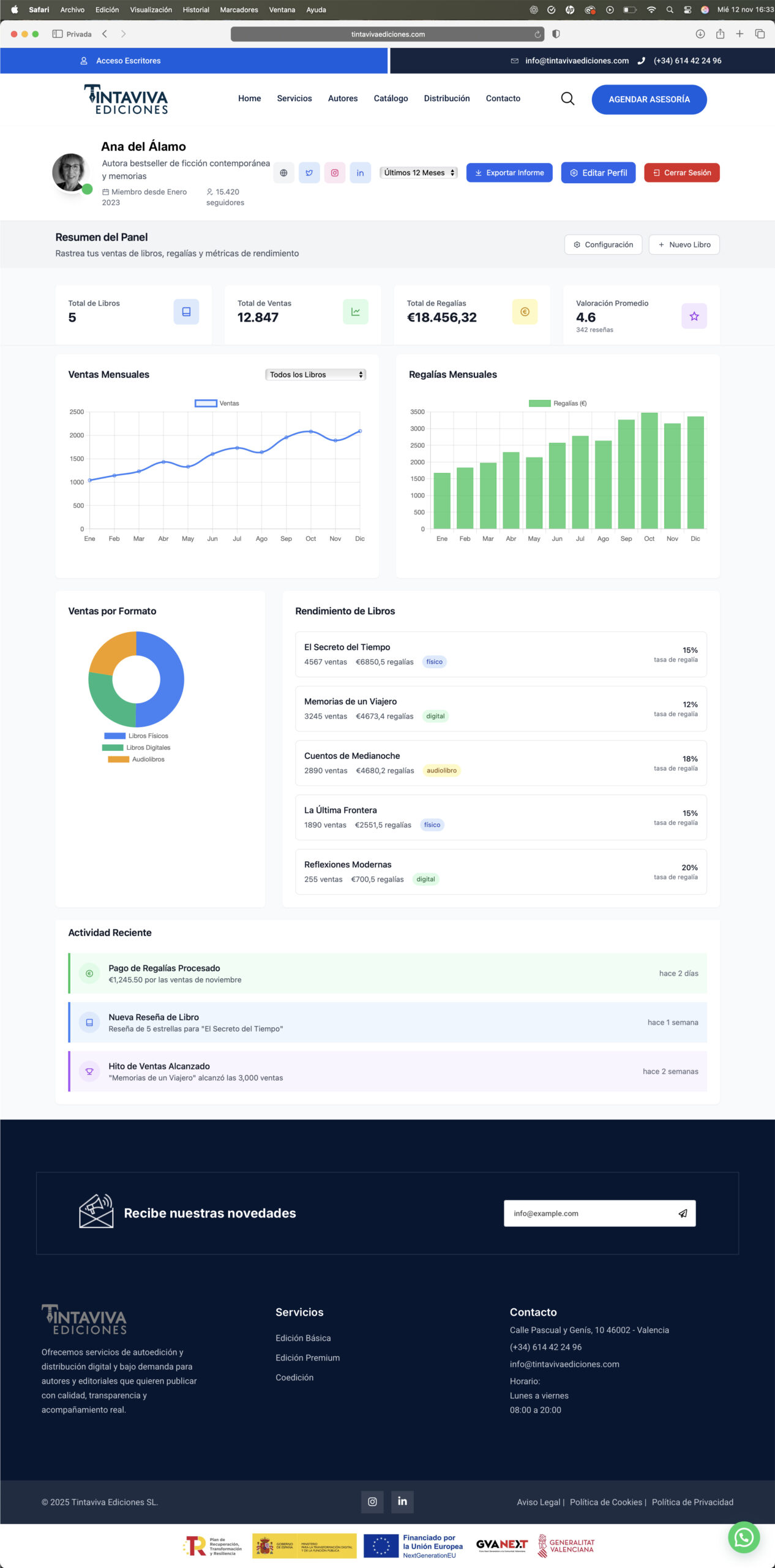Click the Exportar Informe button
The width and height of the screenshot is (775, 1568).
point(509,173)
